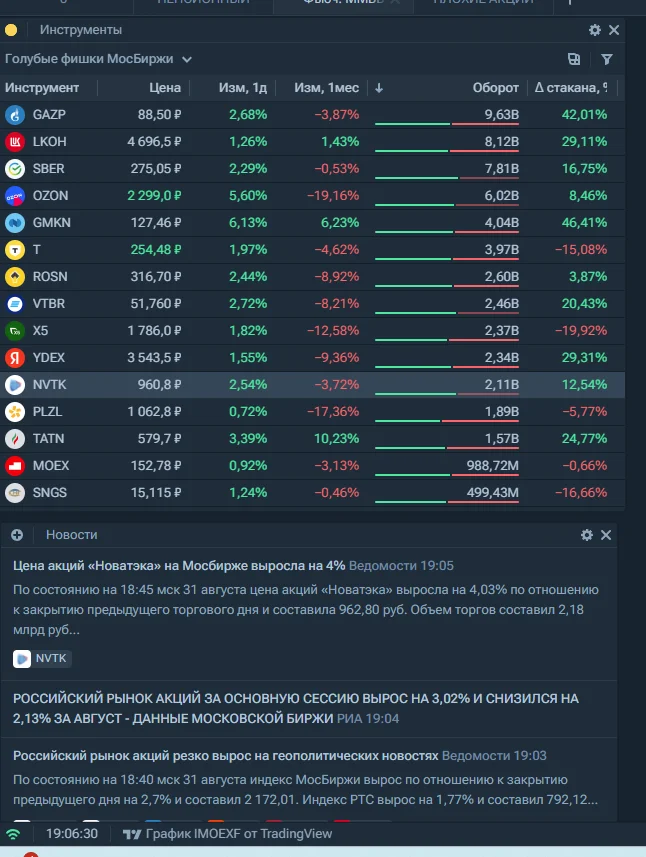This screenshot has height=857, width=646.
Task: Click the OZON logo icon
Action: pyautogui.click(x=15, y=196)
